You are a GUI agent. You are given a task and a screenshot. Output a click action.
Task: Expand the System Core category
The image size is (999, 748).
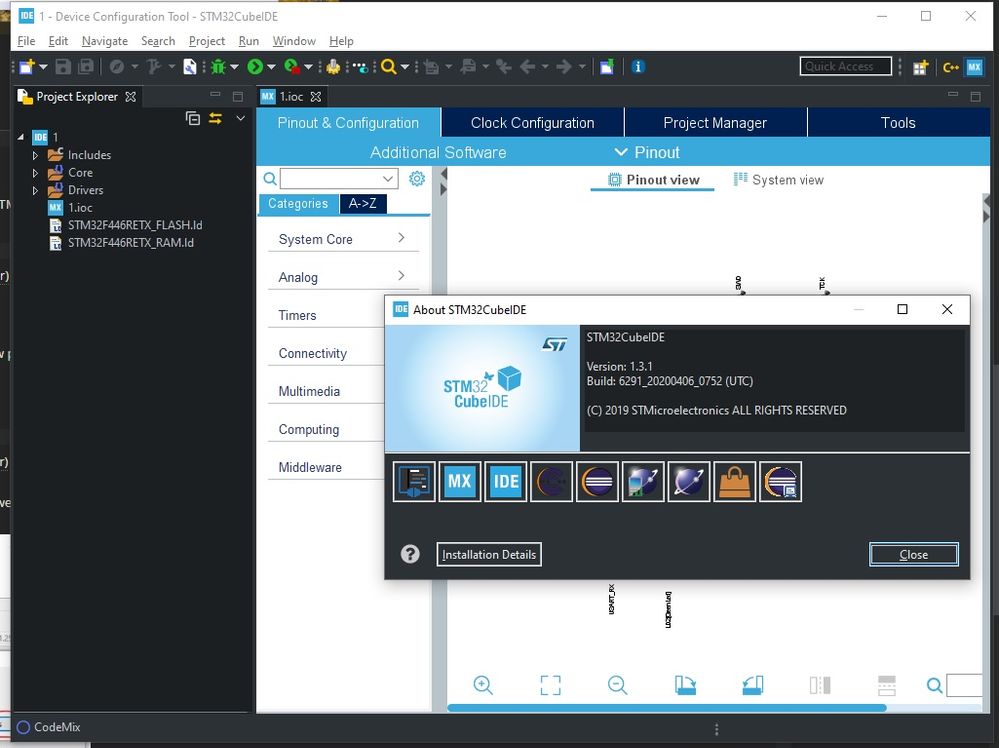tap(343, 239)
